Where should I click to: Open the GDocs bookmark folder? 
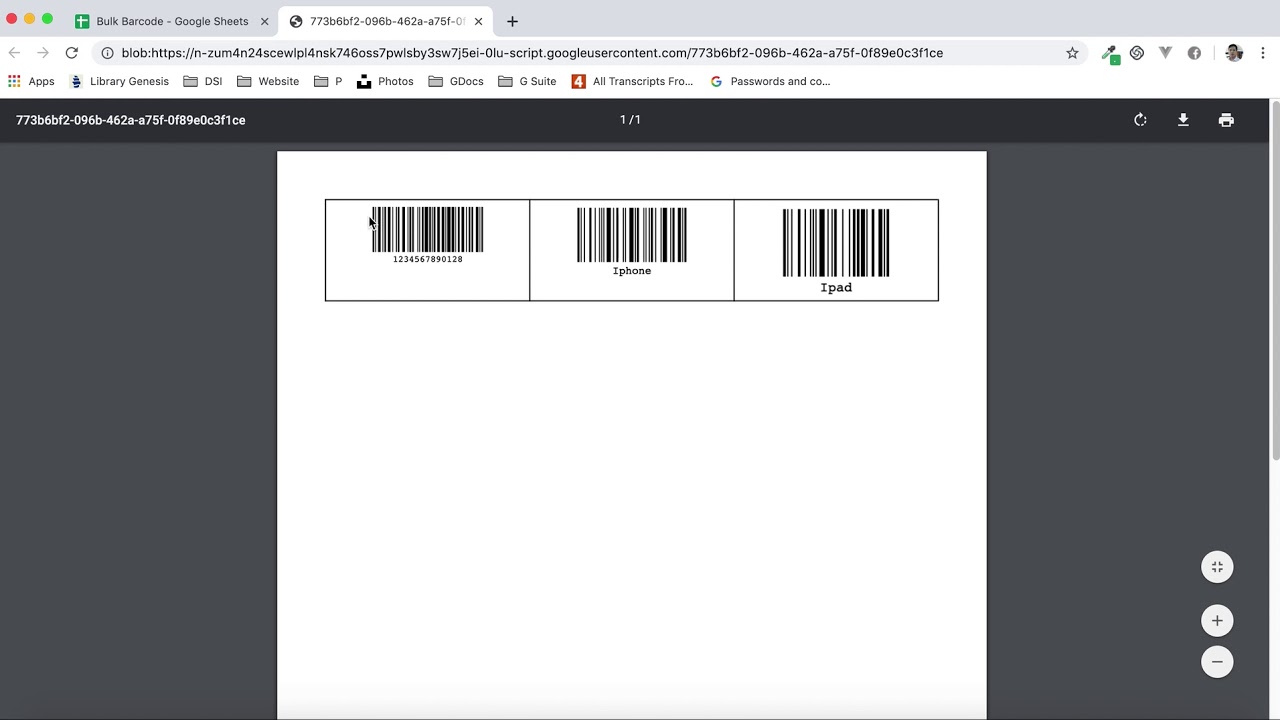tap(456, 81)
